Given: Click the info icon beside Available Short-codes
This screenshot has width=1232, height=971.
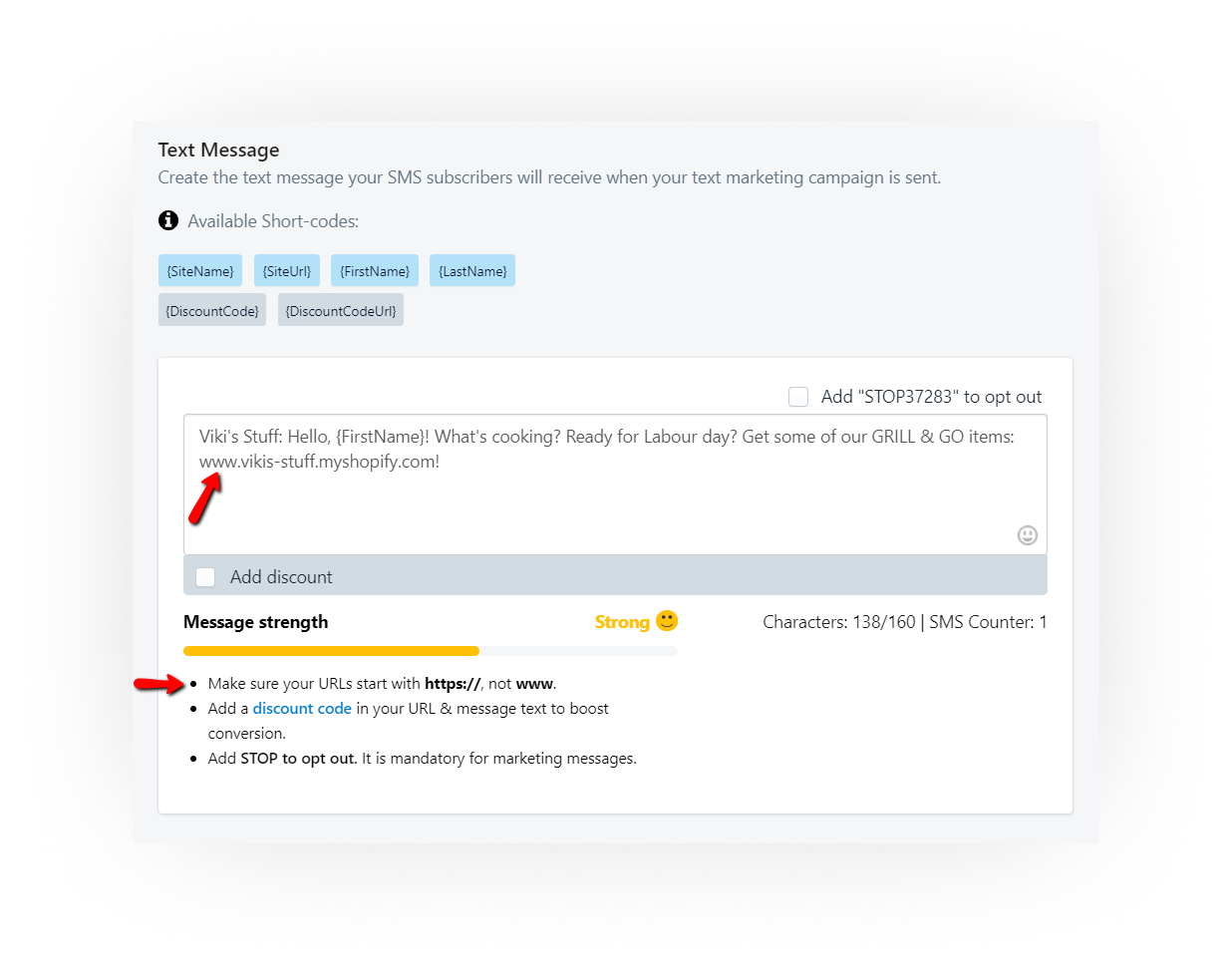Looking at the screenshot, I should coord(168,220).
